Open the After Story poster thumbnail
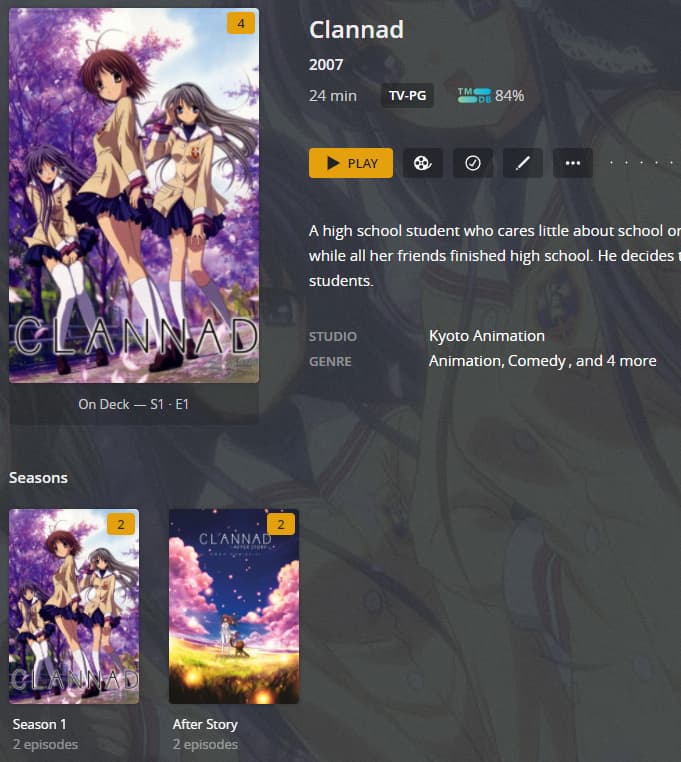This screenshot has height=762, width=681. [x=234, y=606]
